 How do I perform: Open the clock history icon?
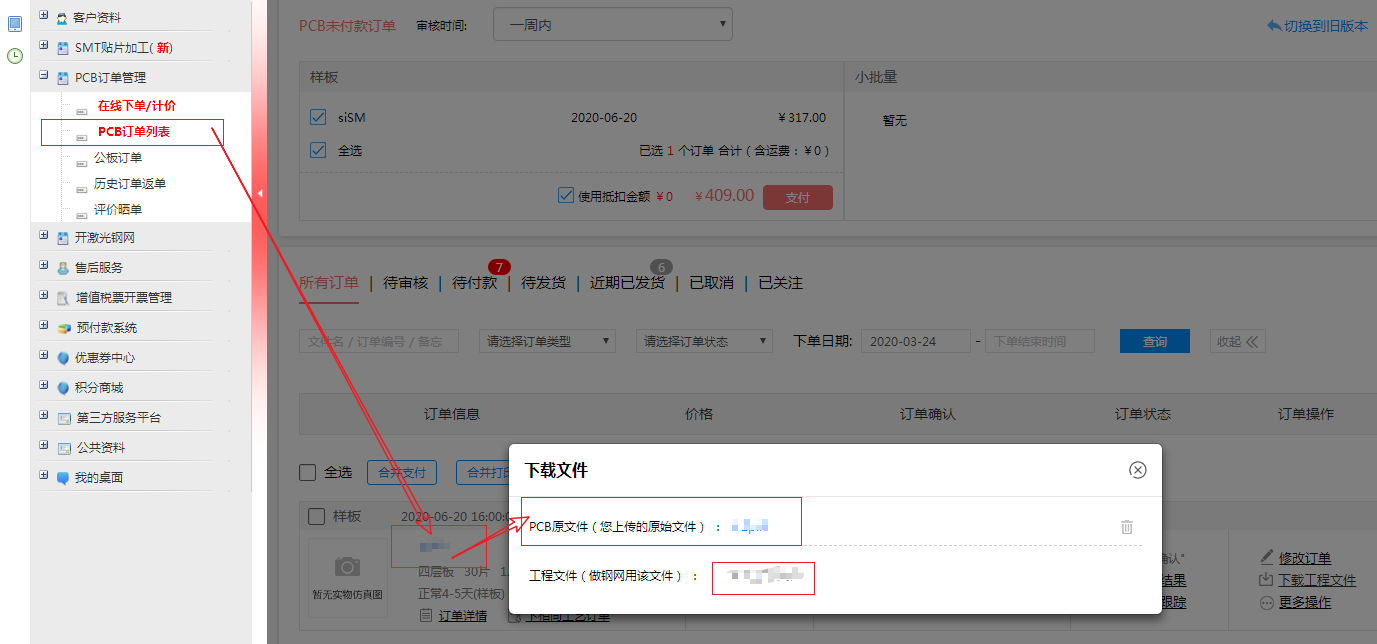click(15, 56)
